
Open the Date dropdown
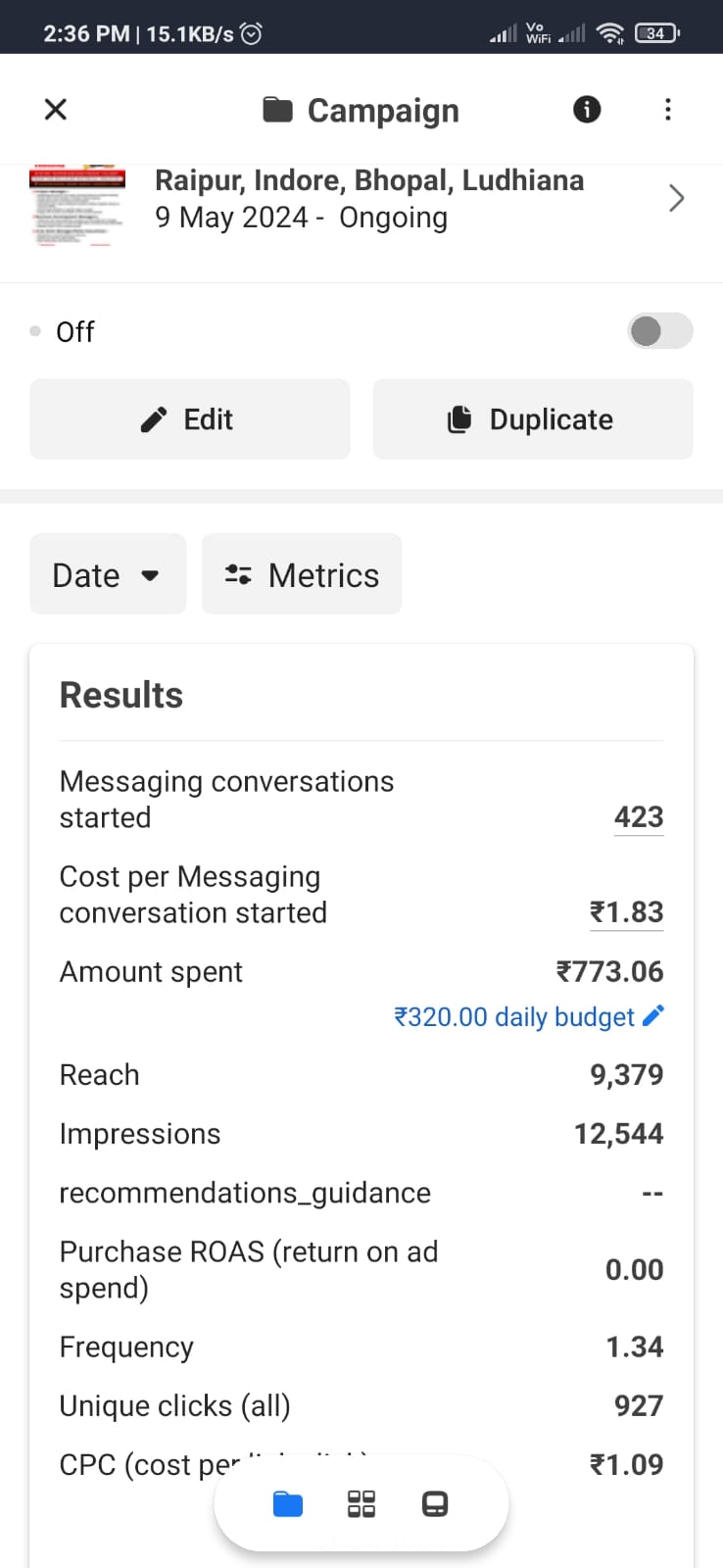[108, 574]
